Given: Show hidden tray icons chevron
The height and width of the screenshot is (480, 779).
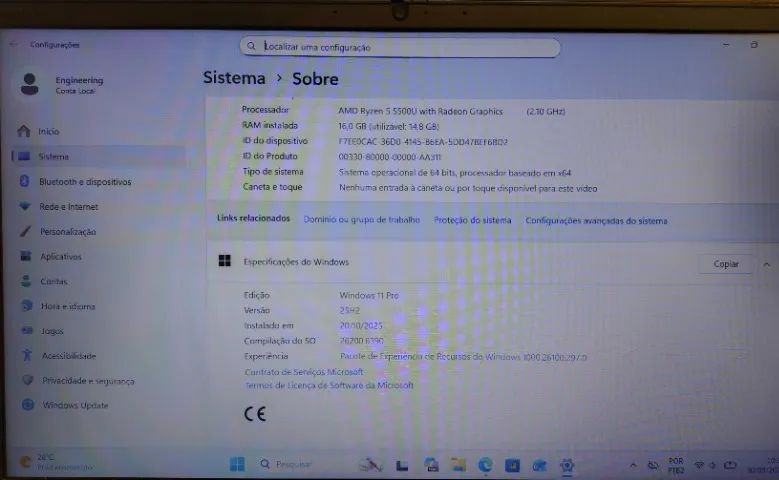Looking at the screenshot, I should [633, 466].
